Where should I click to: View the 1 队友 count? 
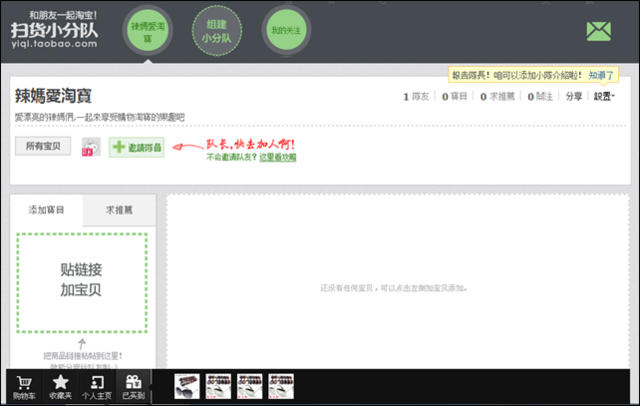416,96
